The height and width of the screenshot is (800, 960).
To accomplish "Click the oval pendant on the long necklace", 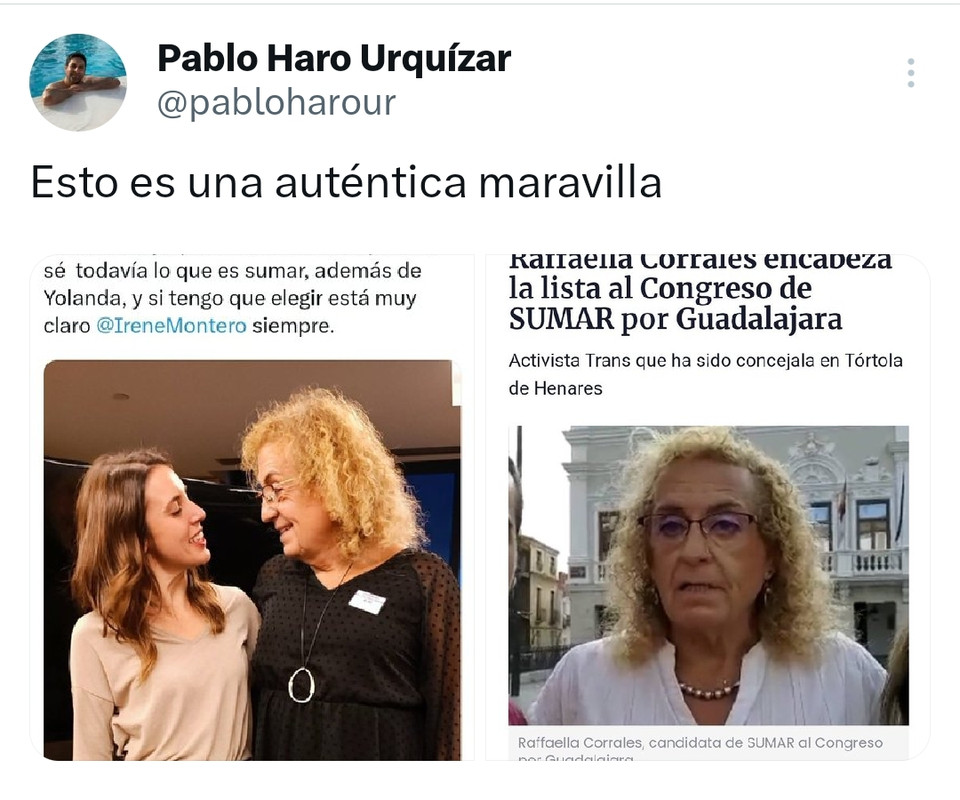I will tap(301, 685).
